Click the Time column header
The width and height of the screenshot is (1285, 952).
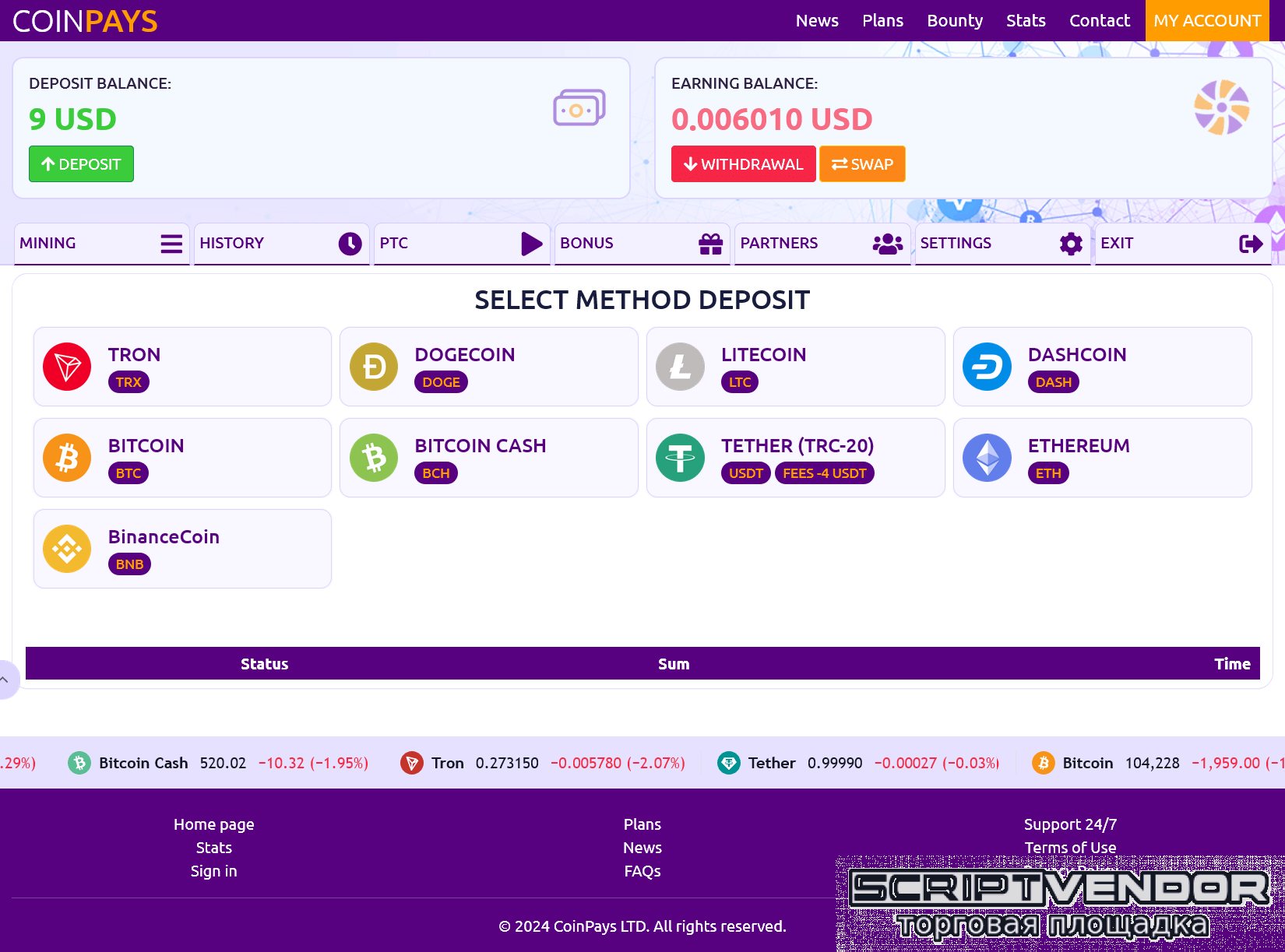point(1233,664)
